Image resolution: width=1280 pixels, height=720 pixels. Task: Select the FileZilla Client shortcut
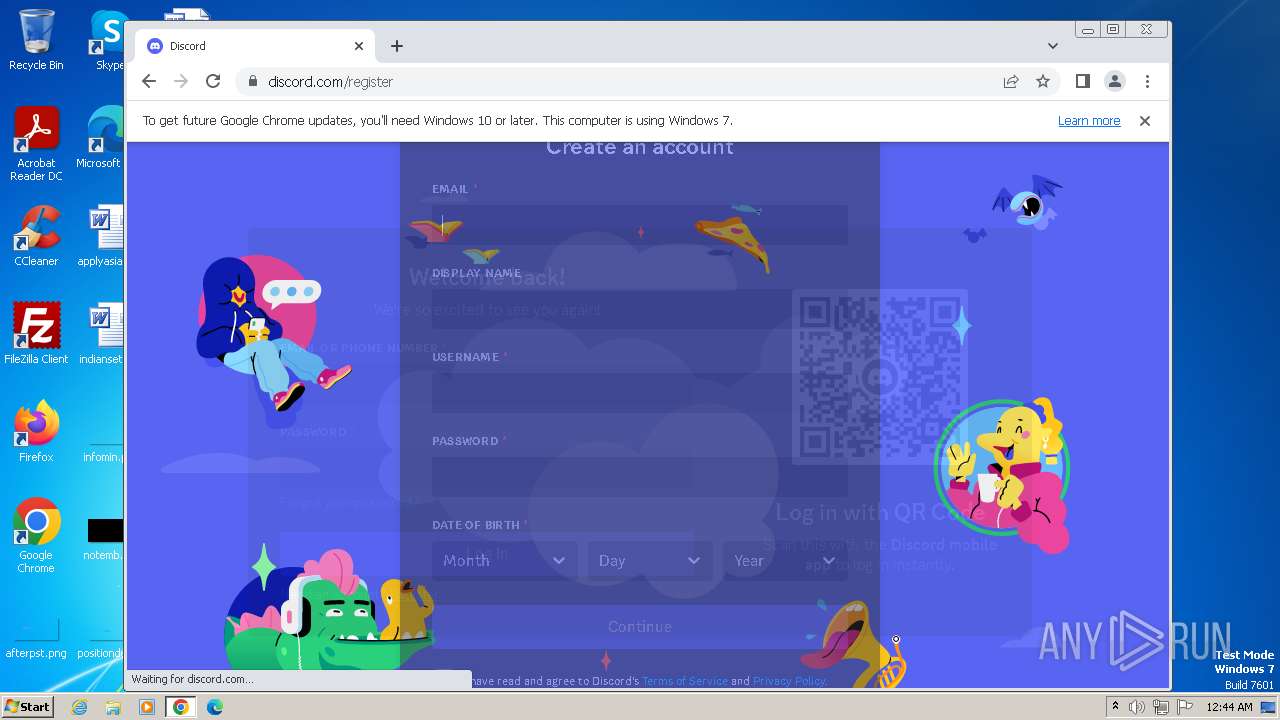pos(36,334)
